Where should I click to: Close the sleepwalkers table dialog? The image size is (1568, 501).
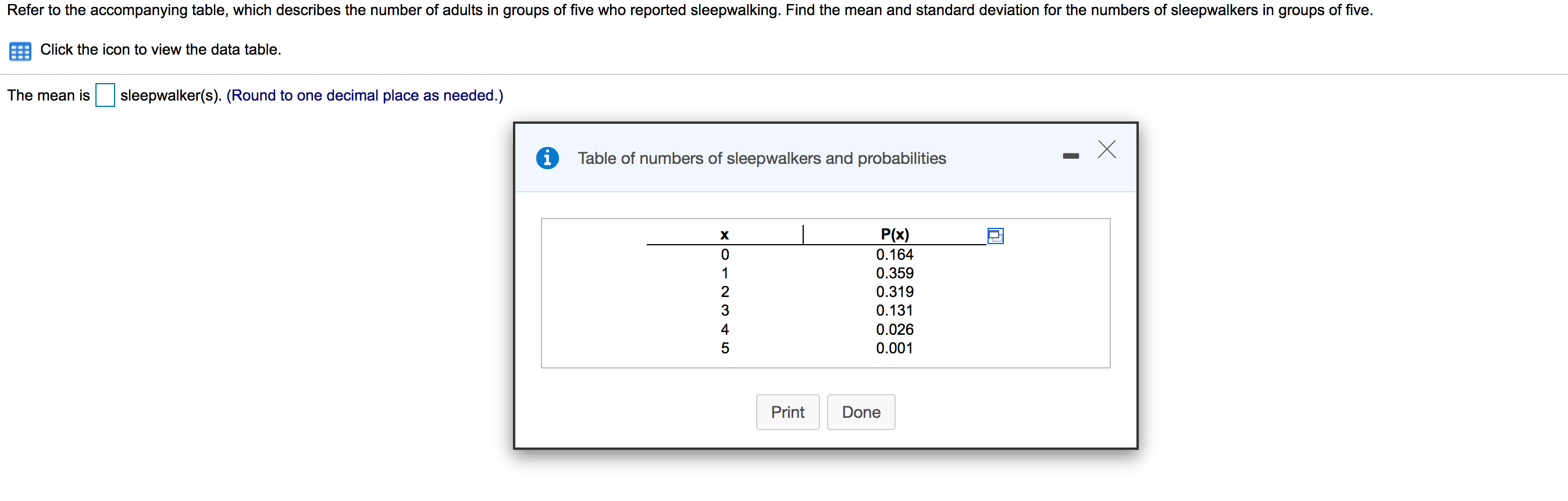point(1107,149)
